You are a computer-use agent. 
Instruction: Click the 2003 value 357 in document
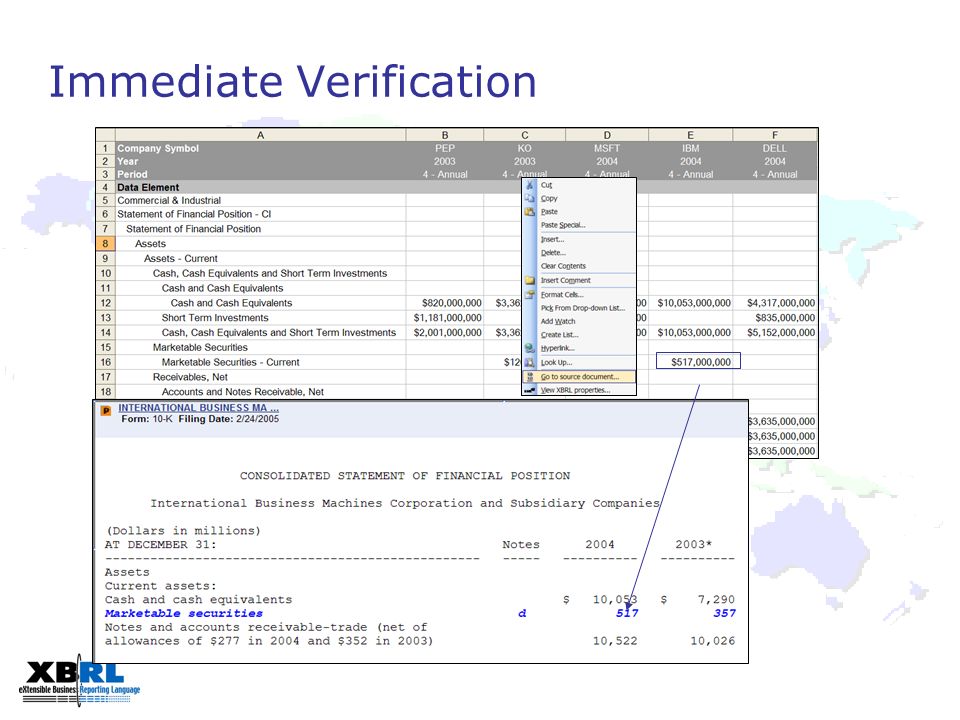pyautogui.click(x=724, y=613)
